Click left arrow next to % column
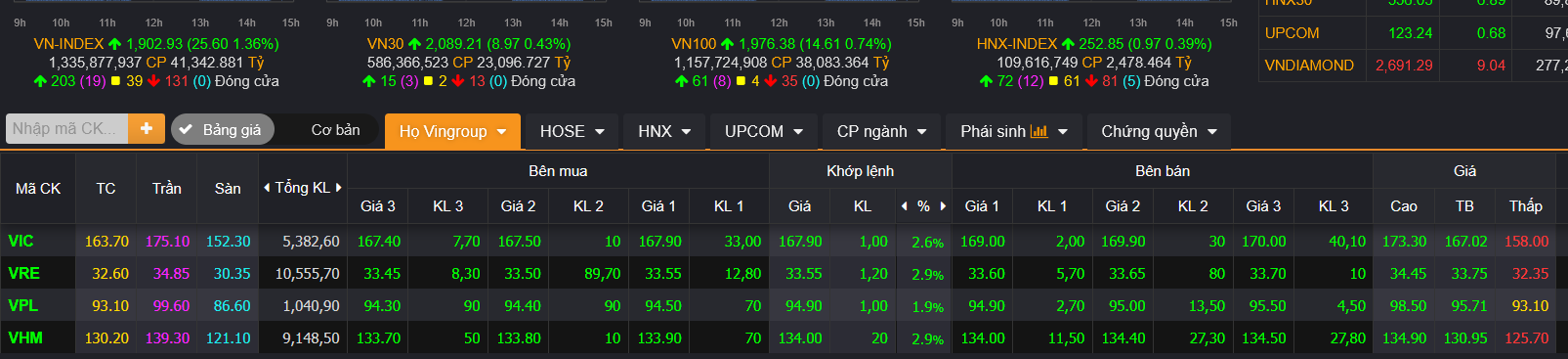1568x359 pixels. (904, 205)
